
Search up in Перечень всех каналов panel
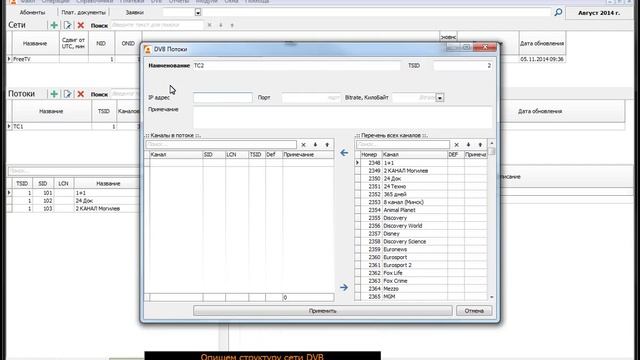coord(480,145)
